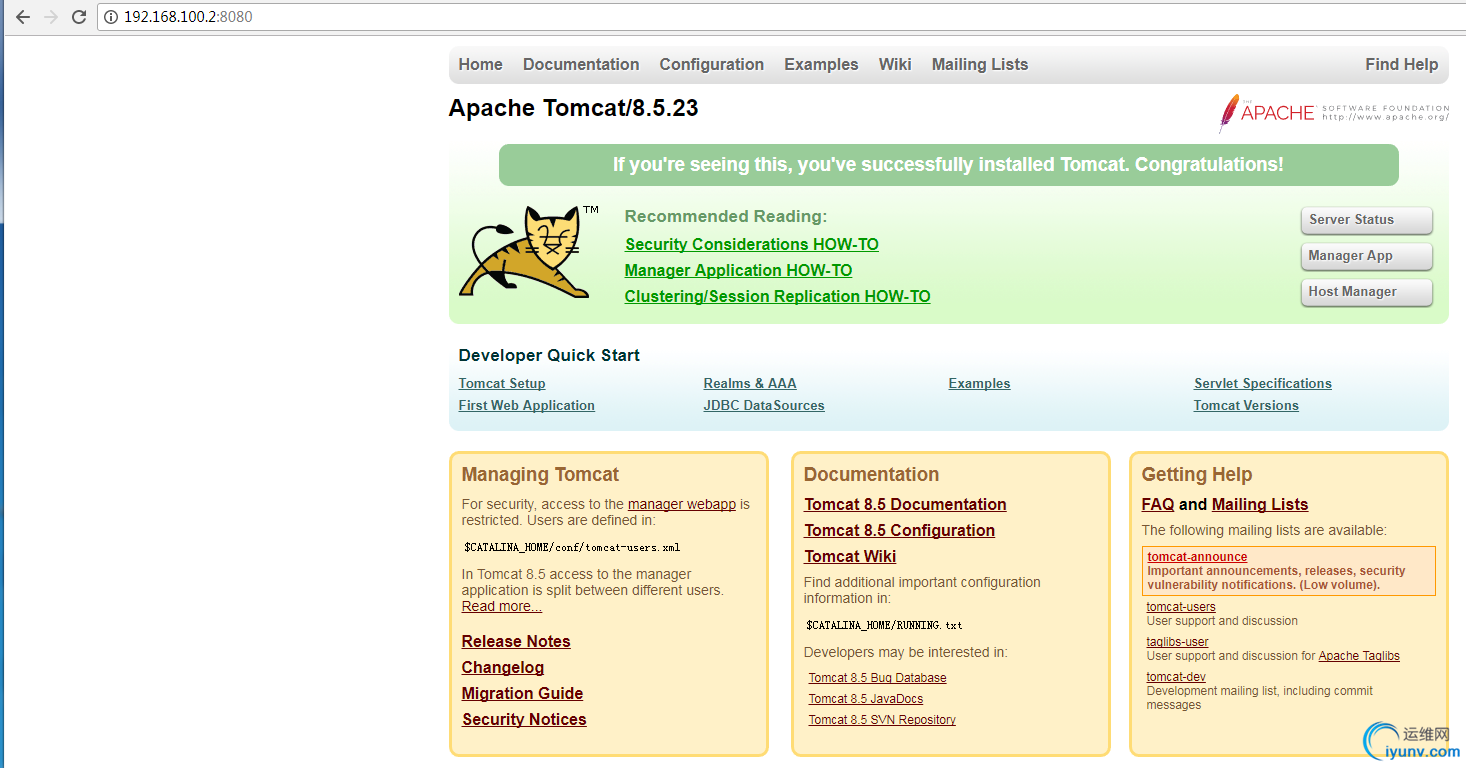Open the Tomcat Setup link
1466x768 pixels.
pyautogui.click(x=502, y=383)
